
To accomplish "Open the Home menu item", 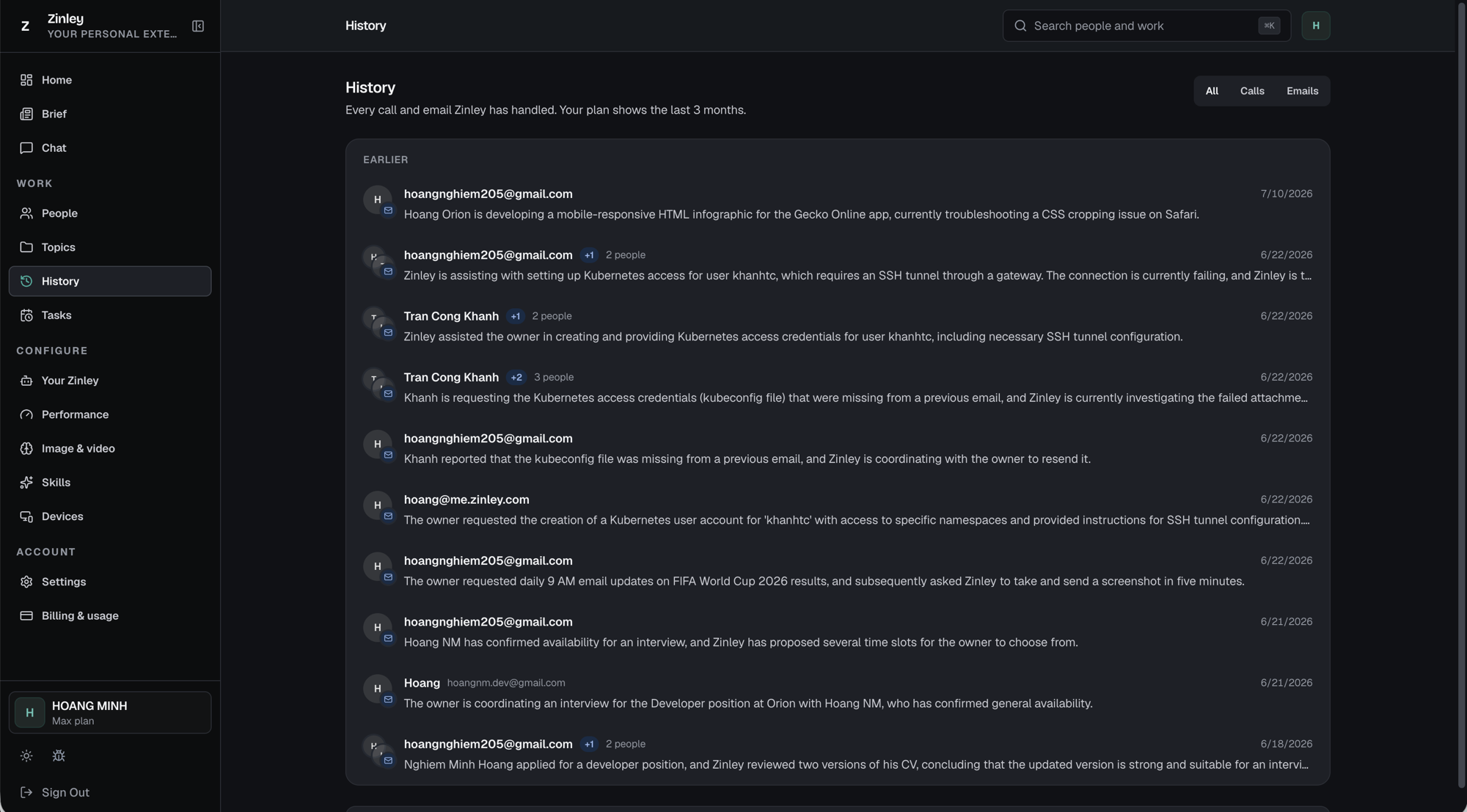I will (x=110, y=80).
